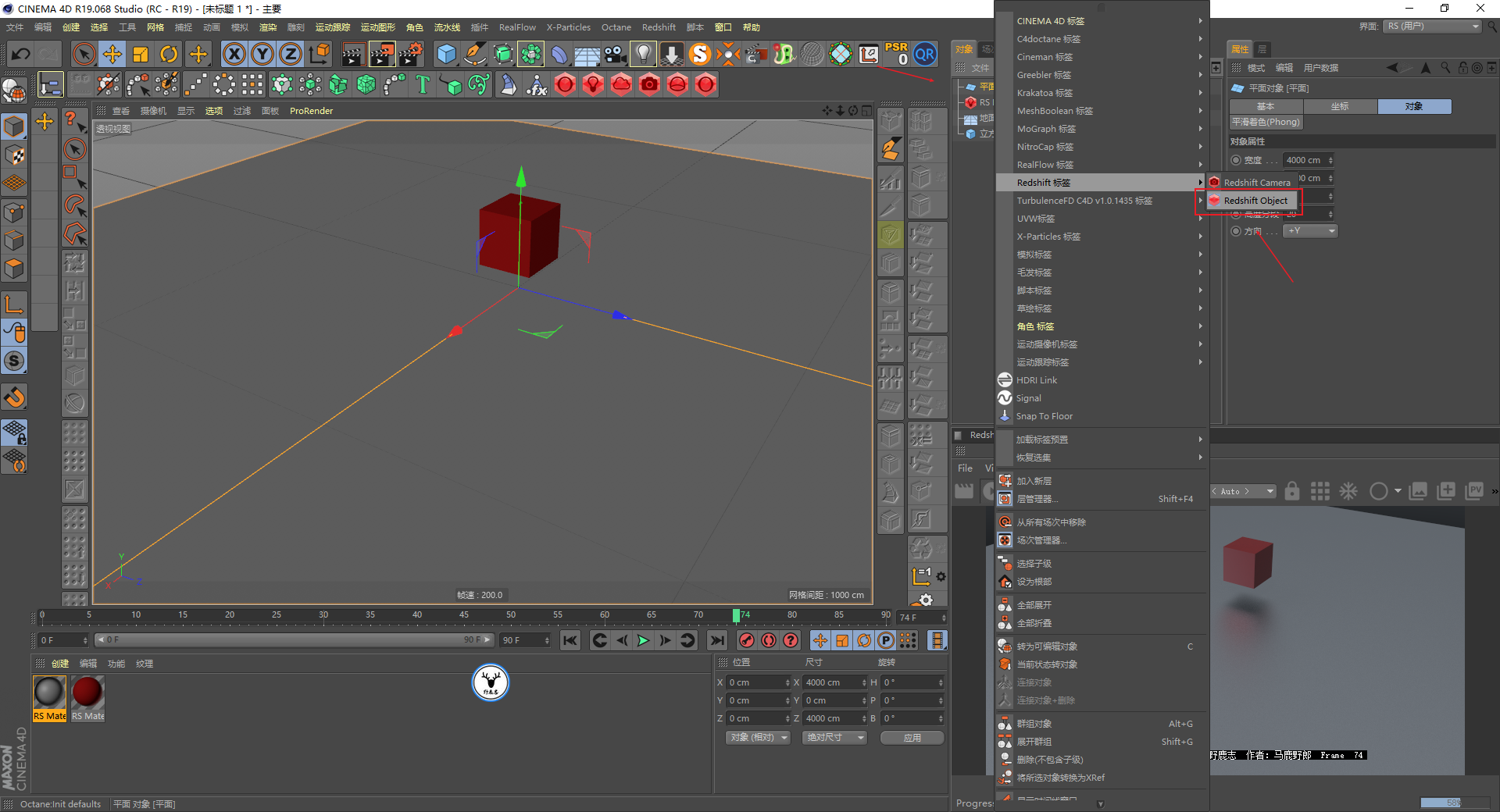Open the Octane menu in menu bar

pyautogui.click(x=616, y=27)
